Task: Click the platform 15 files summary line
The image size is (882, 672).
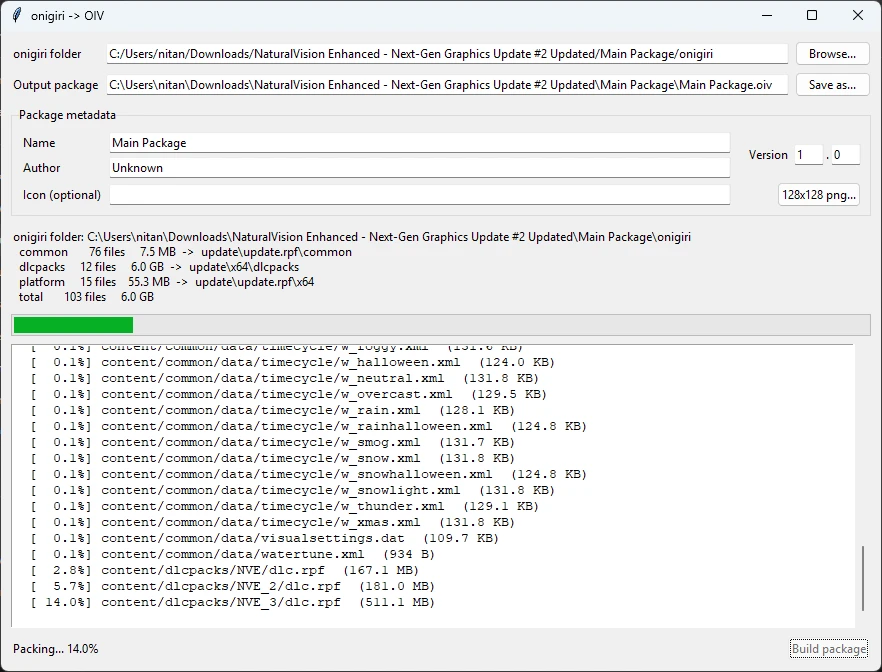Action: click(x=166, y=282)
